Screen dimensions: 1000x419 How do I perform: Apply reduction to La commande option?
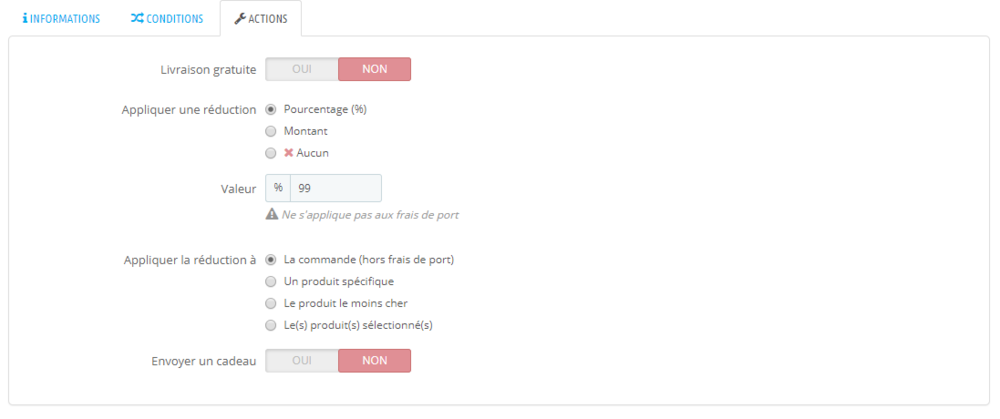271,259
